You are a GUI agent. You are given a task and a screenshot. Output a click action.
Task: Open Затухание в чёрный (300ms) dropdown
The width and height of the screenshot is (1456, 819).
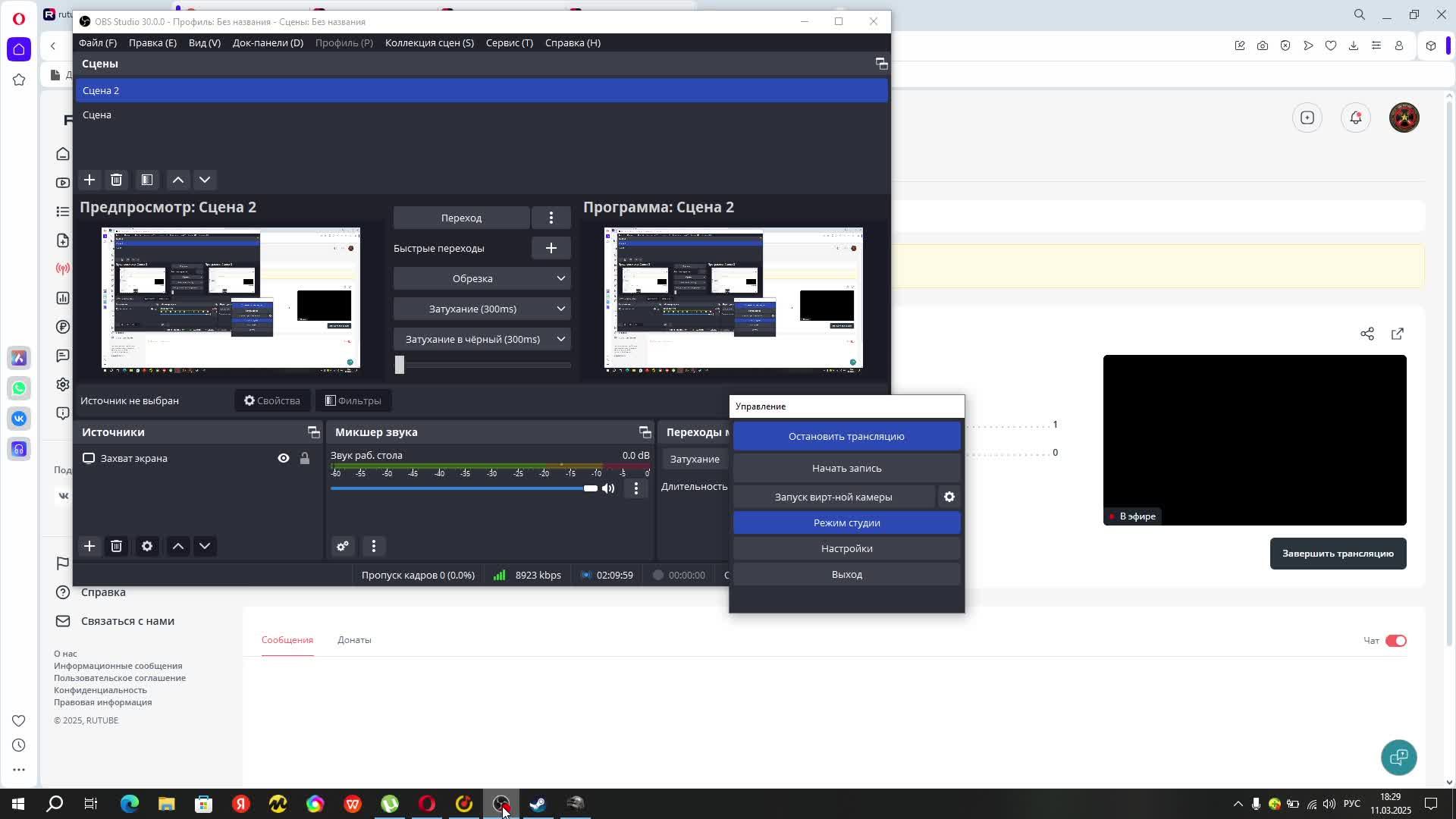tap(482, 339)
